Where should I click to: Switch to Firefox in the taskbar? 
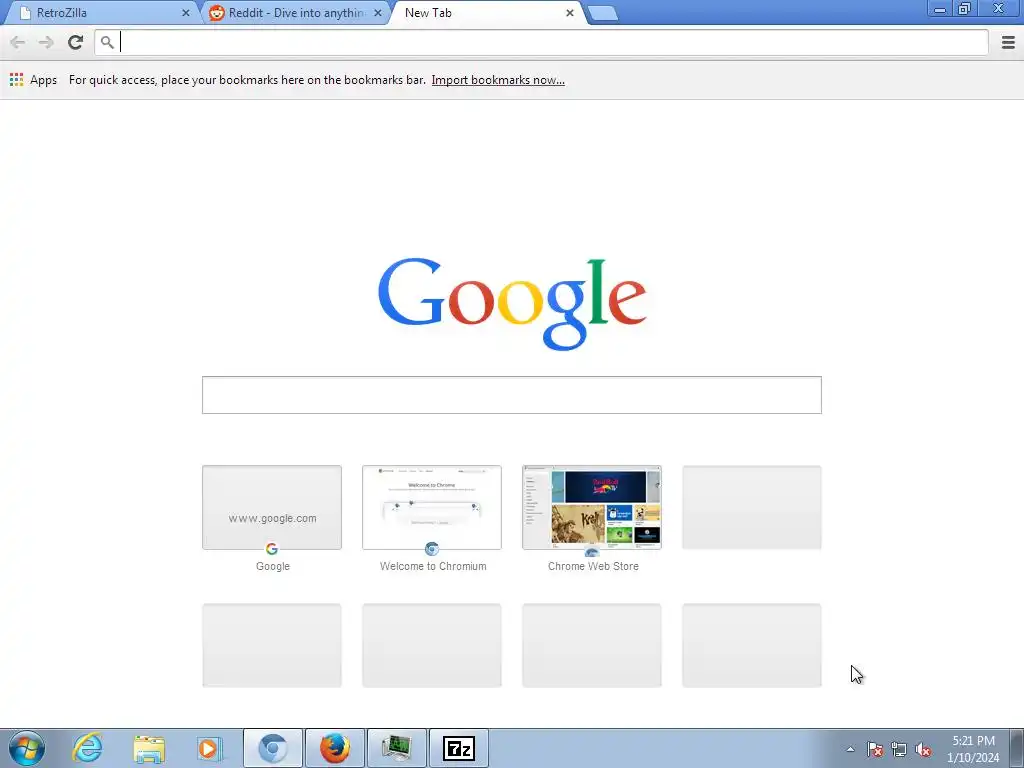[x=334, y=748]
